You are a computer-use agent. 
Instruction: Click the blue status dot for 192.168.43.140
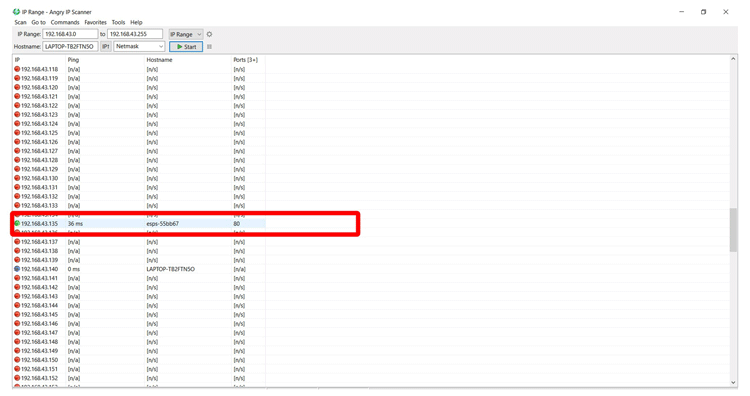click(17, 269)
